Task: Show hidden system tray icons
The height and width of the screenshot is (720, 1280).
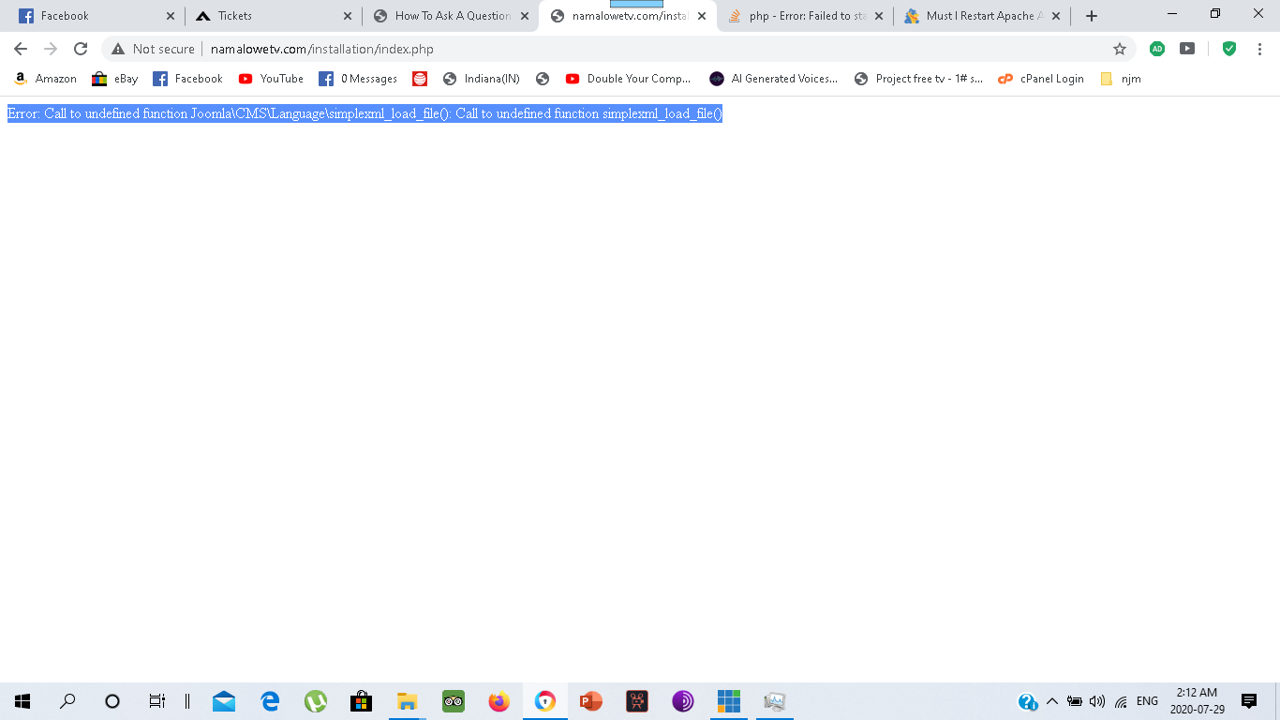Action: point(1052,701)
